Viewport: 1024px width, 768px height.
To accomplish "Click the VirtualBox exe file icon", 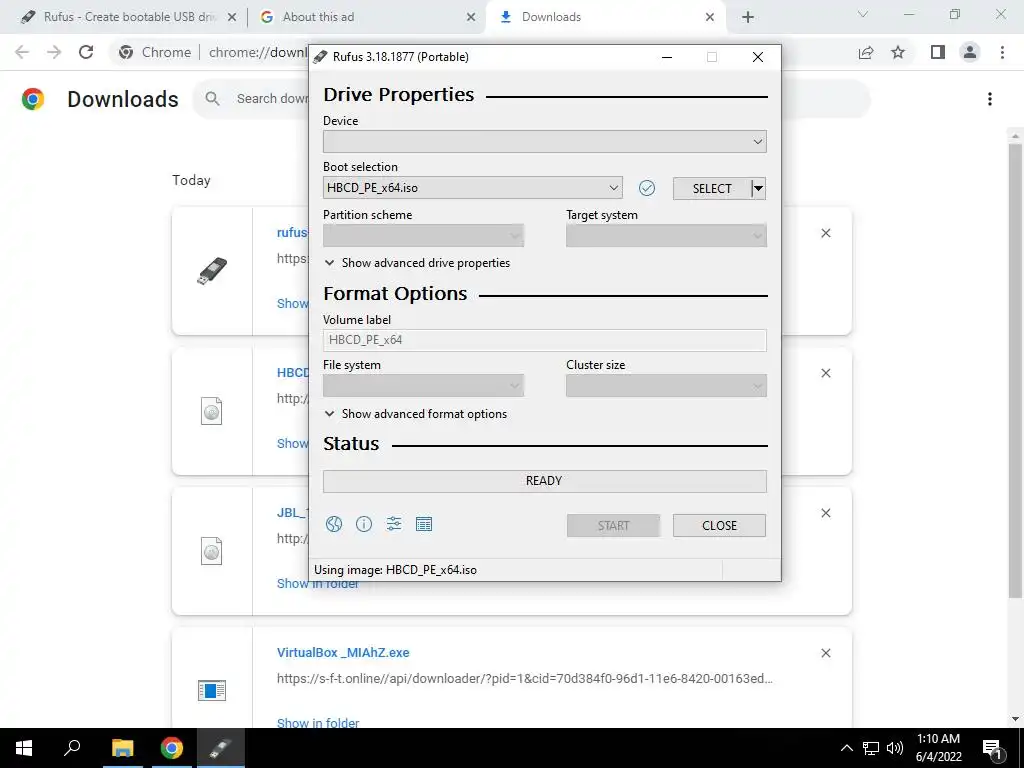I will [x=212, y=690].
